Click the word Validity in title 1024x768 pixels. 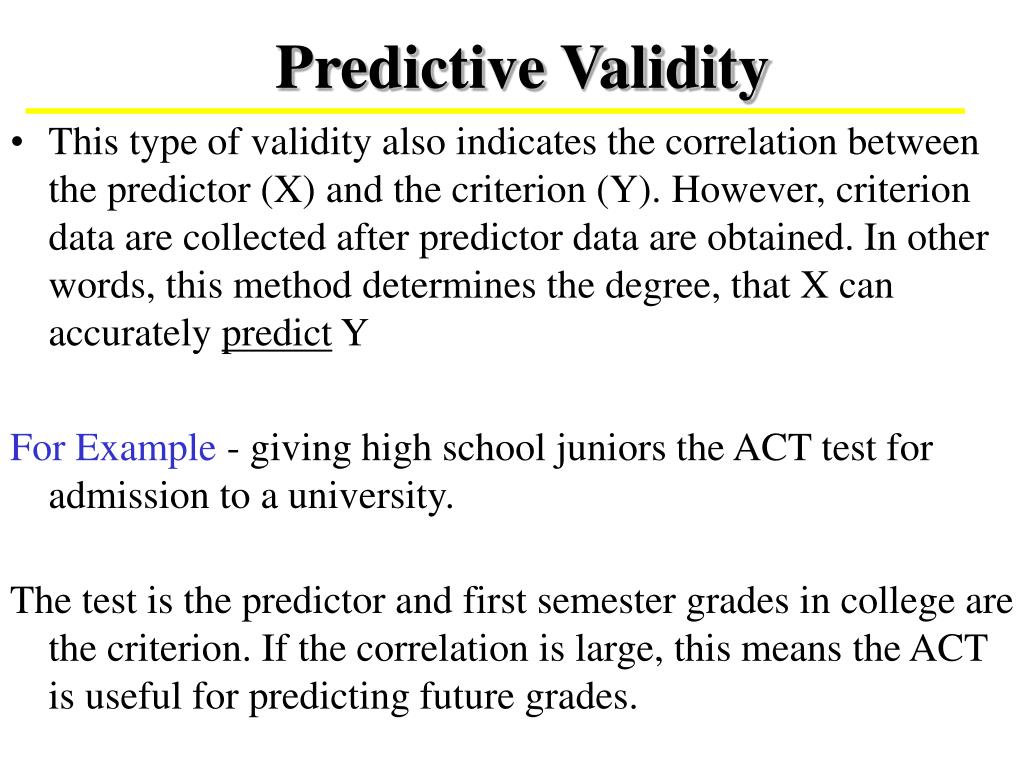pos(665,70)
